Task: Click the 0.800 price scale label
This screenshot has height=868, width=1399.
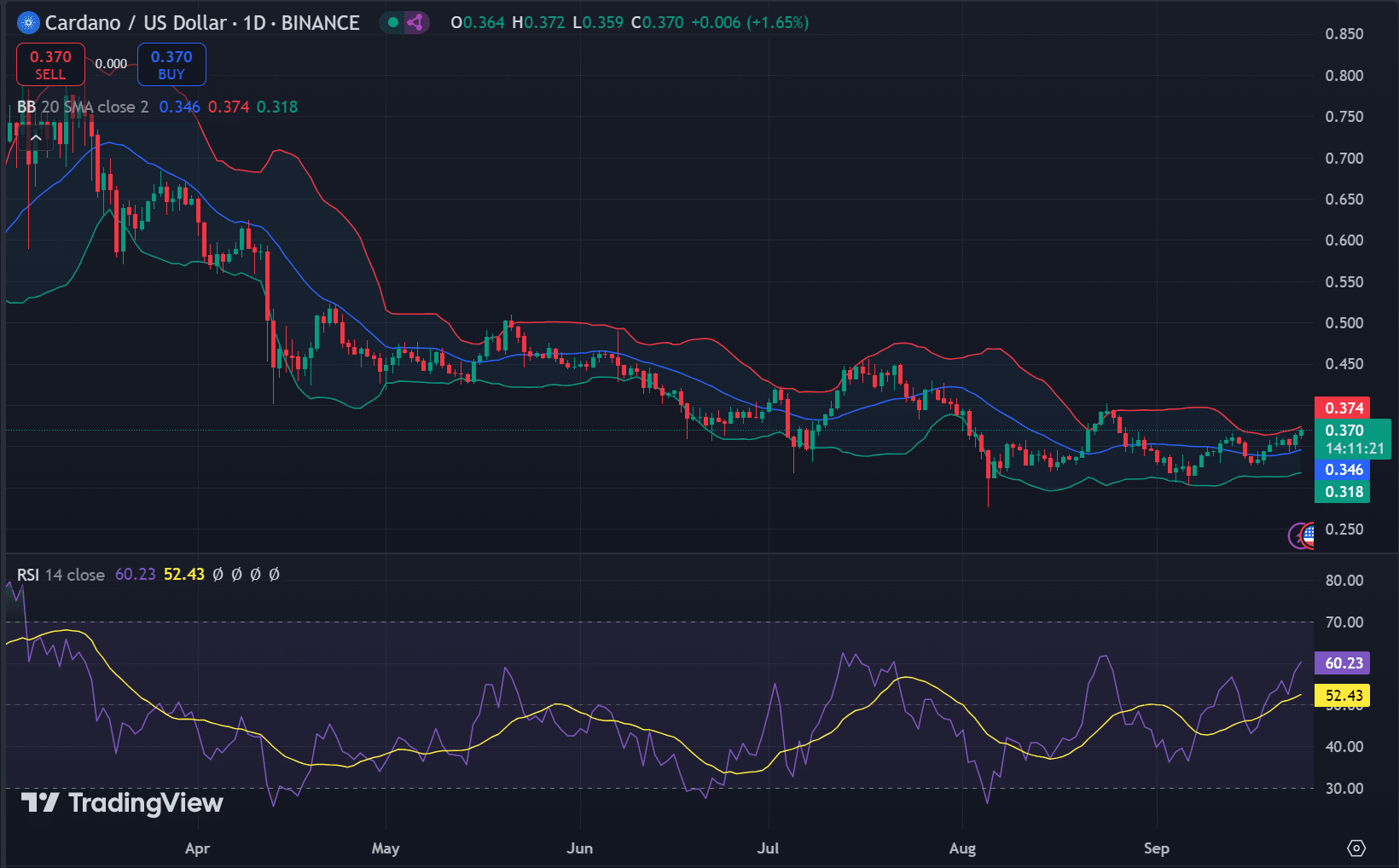Action: pyautogui.click(x=1344, y=76)
